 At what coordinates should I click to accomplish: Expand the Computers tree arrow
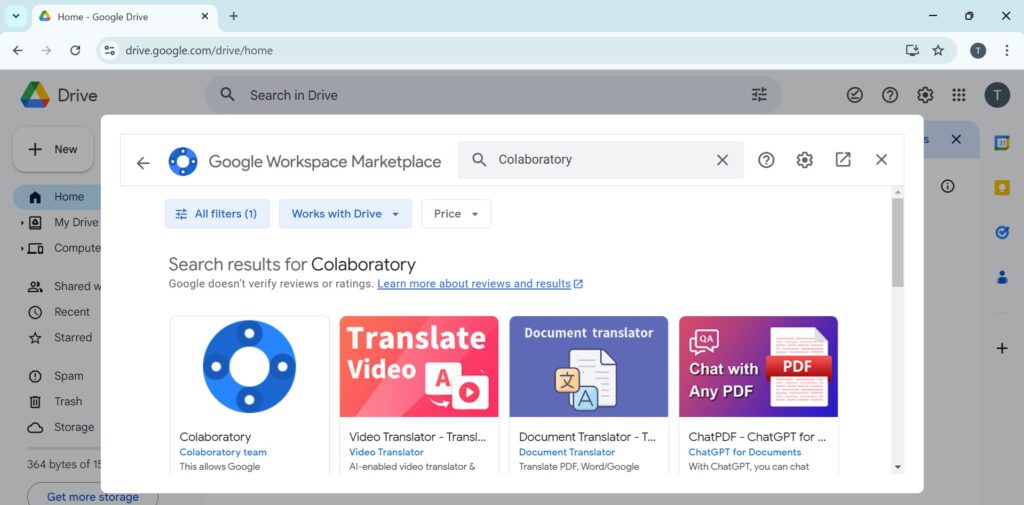pos(22,248)
